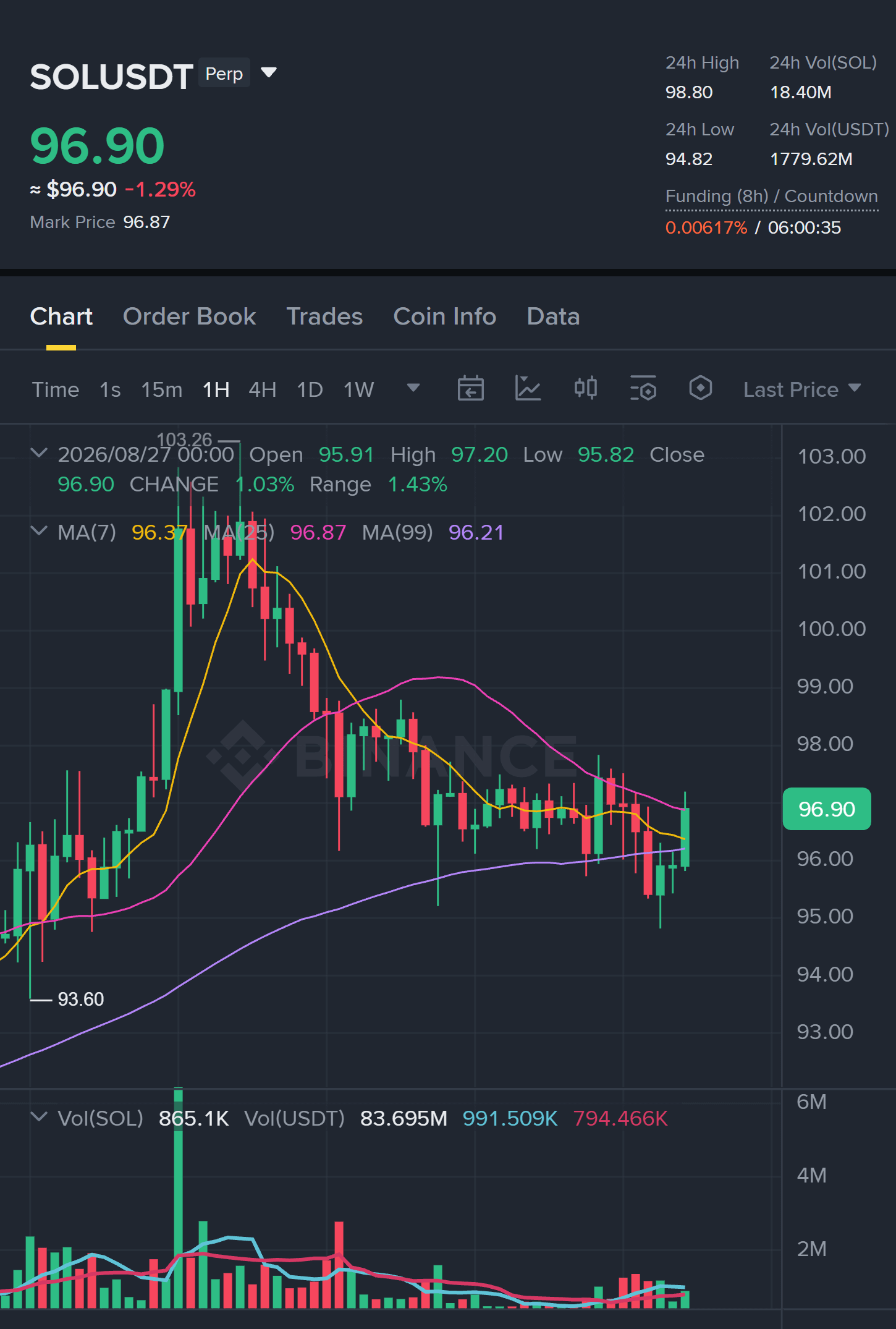The height and width of the screenshot is (1329, 896).
Task: Click the 24h Low value 94.82
Action: pos(689,159)
